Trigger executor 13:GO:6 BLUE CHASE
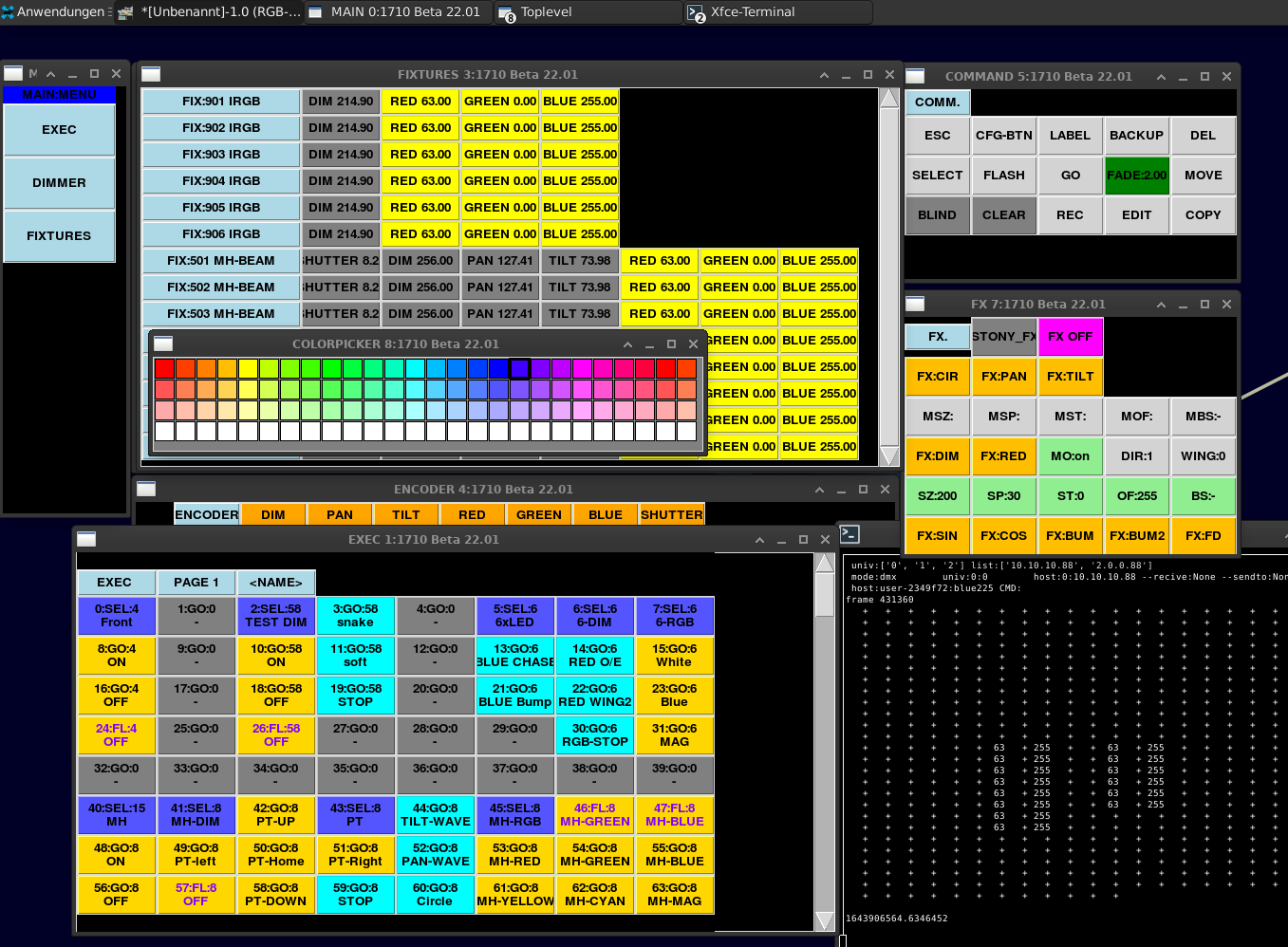 [514, 656]
